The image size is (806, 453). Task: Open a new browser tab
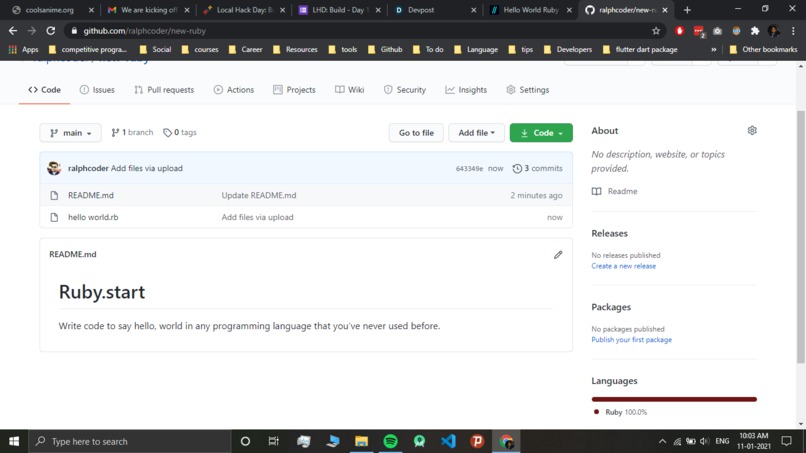tap(687, 10)
